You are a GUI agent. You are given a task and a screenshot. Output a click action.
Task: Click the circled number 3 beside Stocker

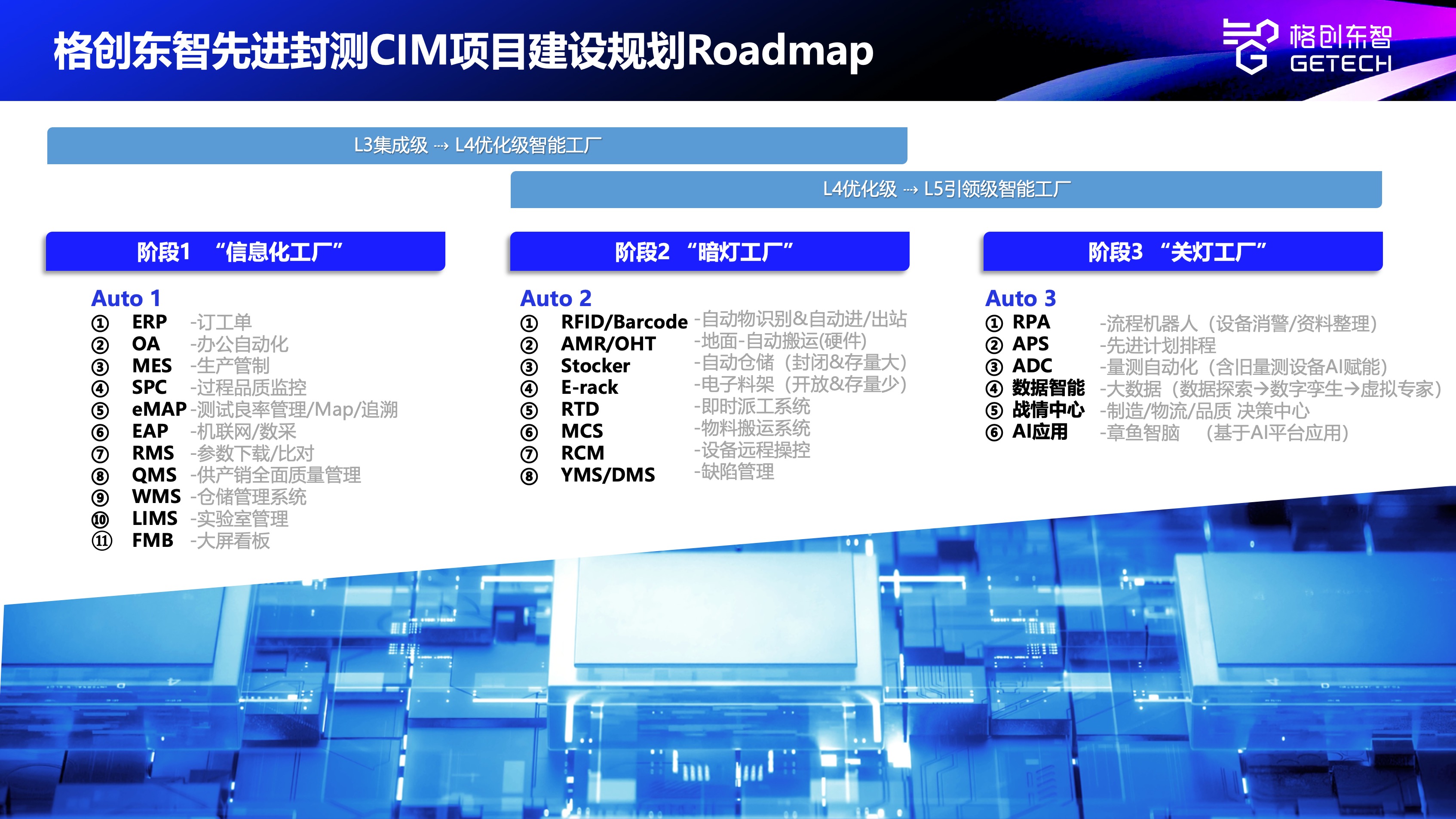(529, 367)
